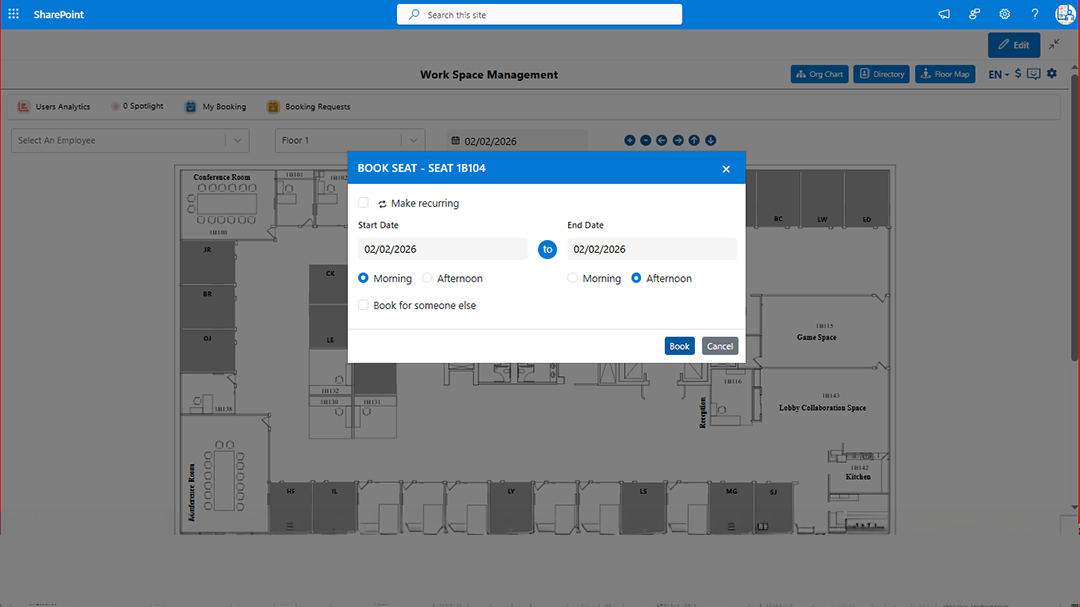Click the zoom in icon on floor map
The width and height of the screenshot is (1080, 607).
pyautogui.click(x=630, y=140)
